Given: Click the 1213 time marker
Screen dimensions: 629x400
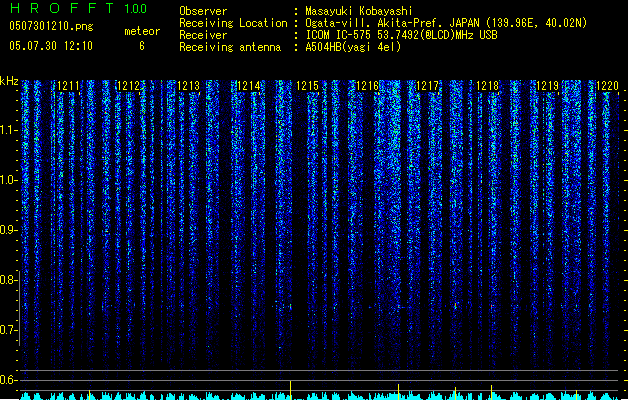Looking at the screenshot, I should pos(188,86).
